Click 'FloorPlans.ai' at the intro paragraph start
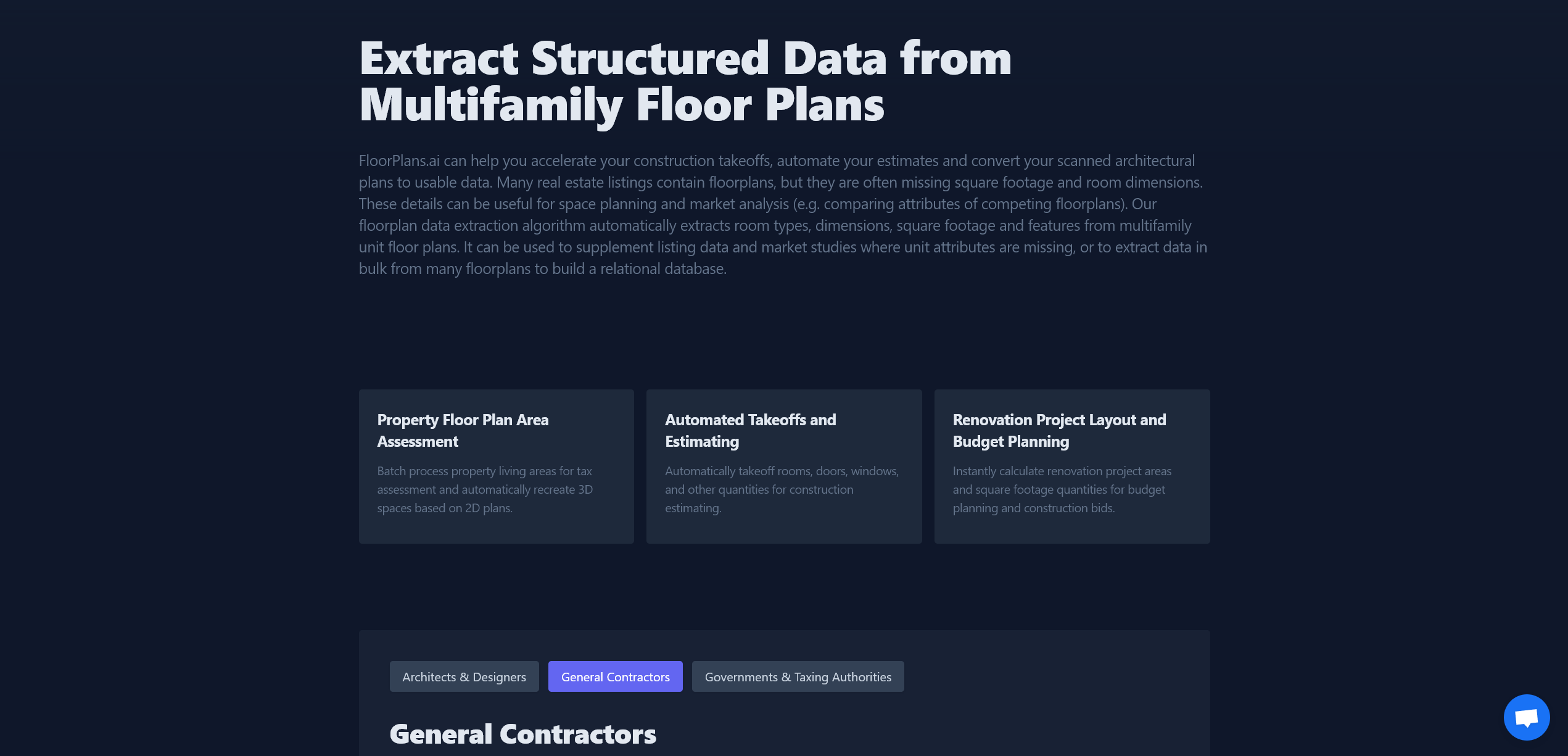This screenshot has width=1568, height=756. pyautogui.click(x=399, y=161)
